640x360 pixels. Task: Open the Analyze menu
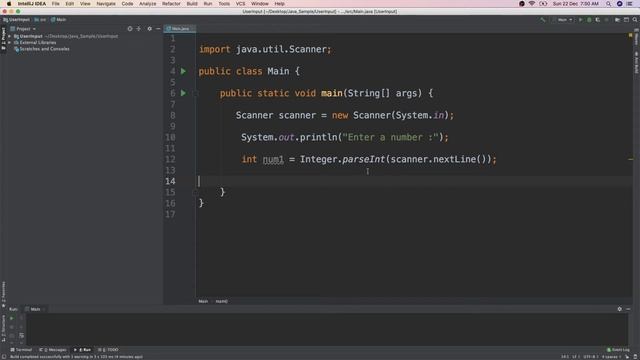click(x=147, y=4)
